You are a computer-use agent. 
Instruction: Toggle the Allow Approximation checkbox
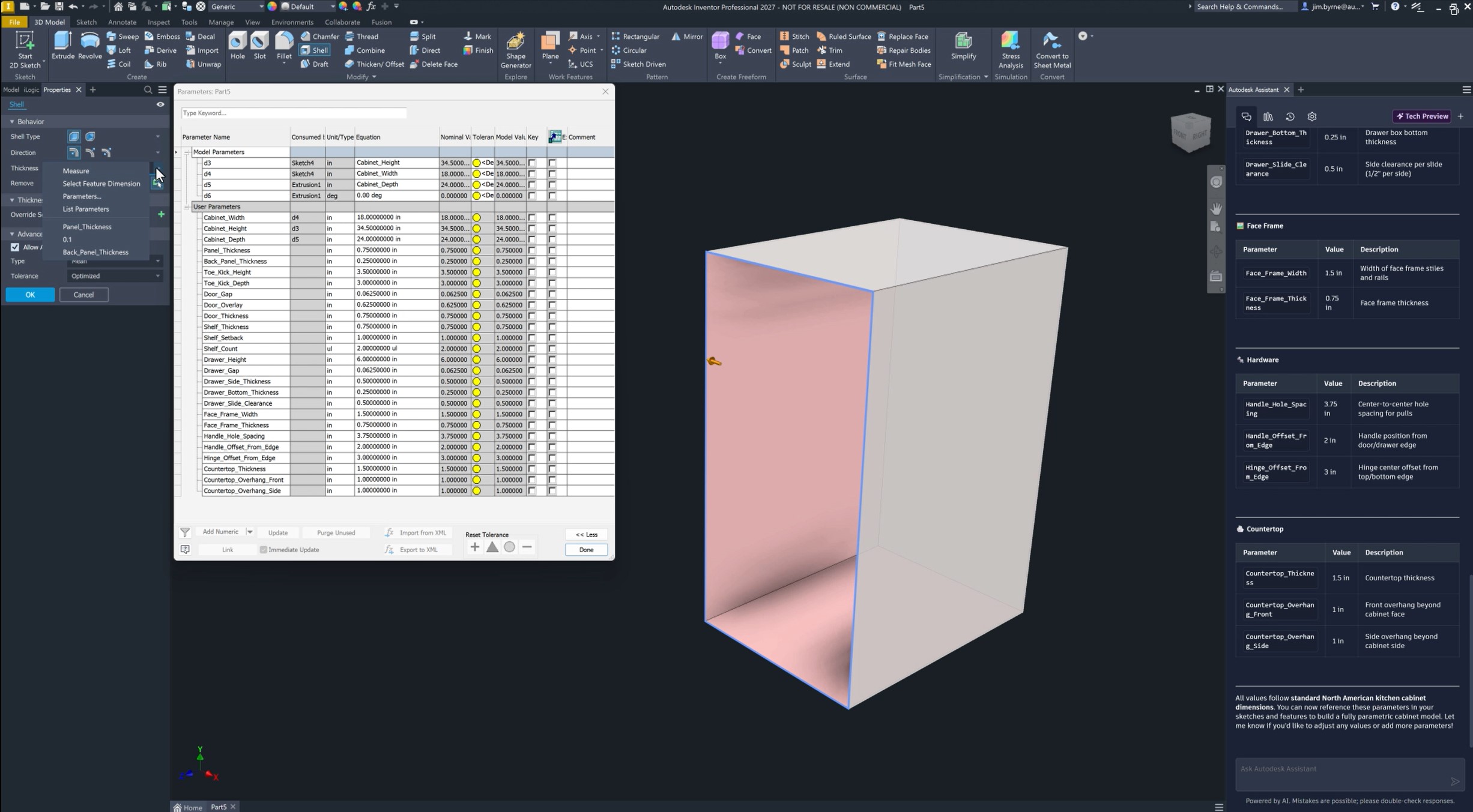(15, 247)
